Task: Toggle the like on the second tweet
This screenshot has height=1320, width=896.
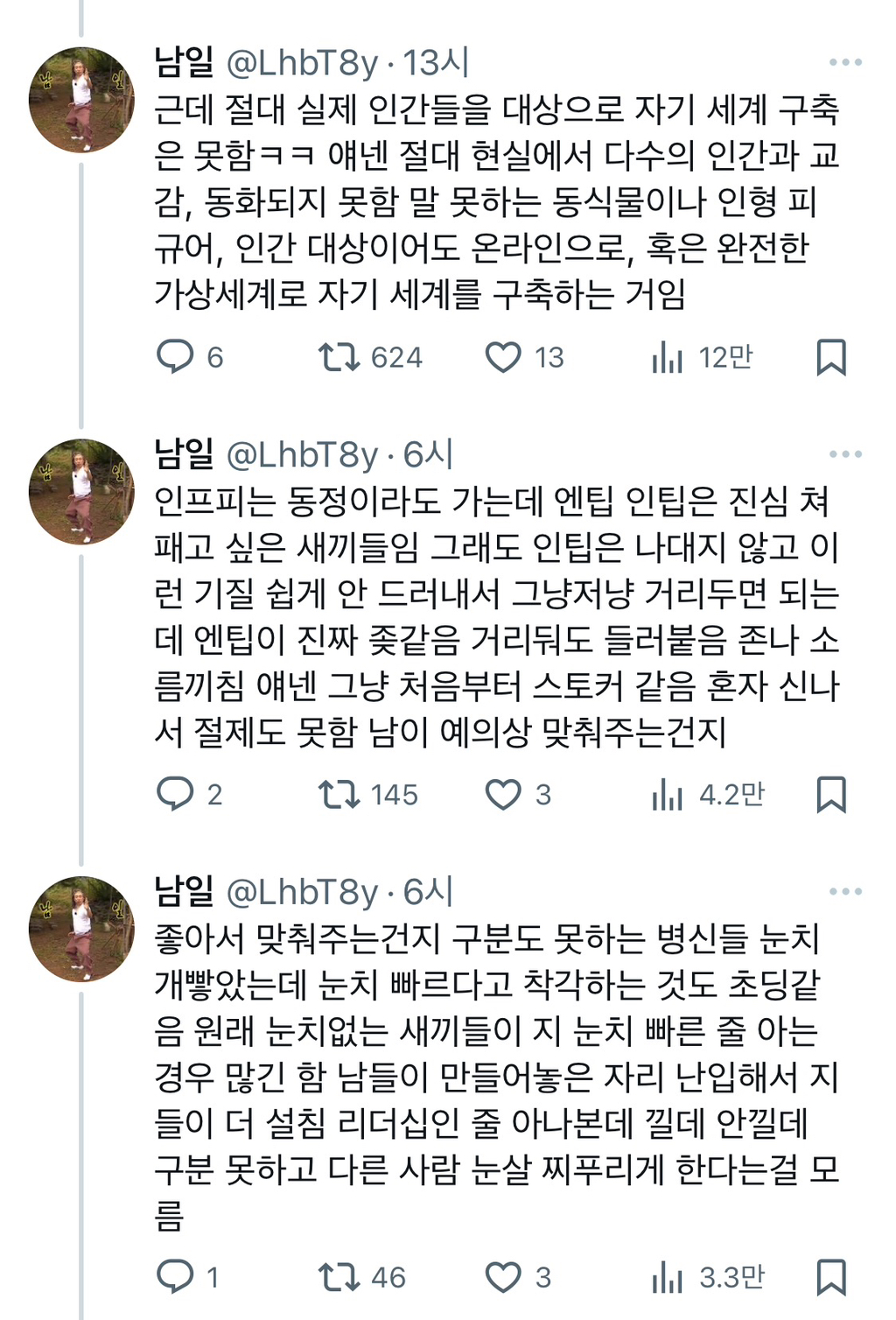Action: (x=505, y=795)
